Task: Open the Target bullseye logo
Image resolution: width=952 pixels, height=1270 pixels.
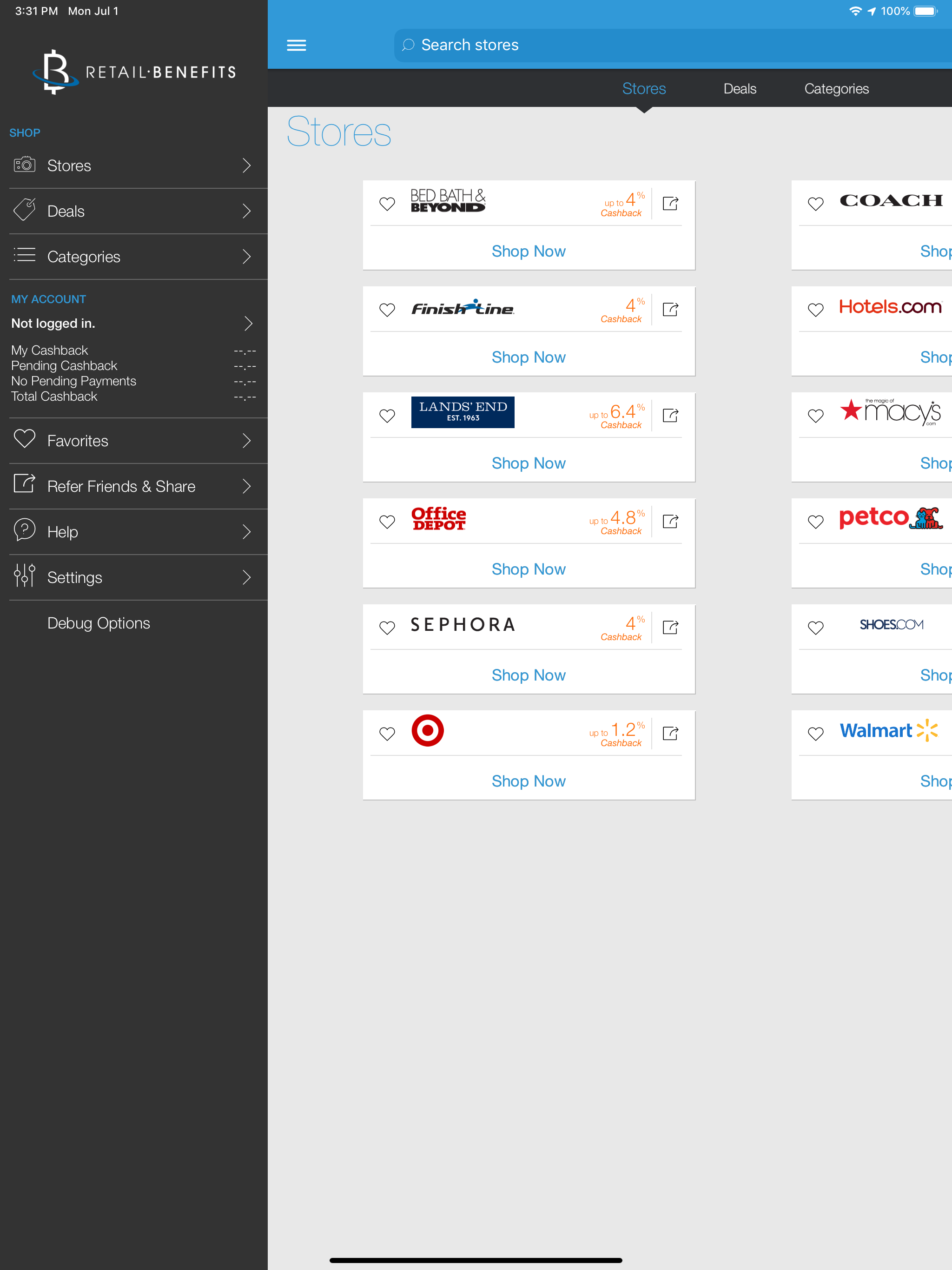Action: (x=428, y=730)
